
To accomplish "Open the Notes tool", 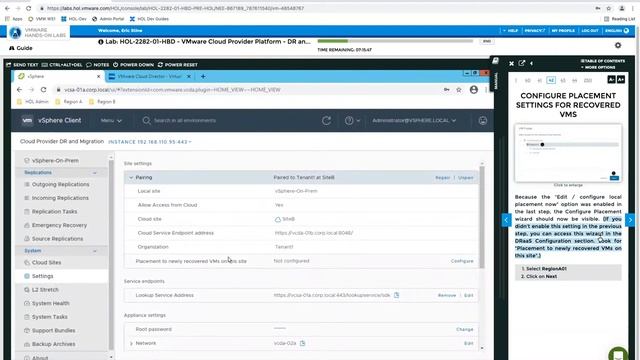I will click(98, 64).
